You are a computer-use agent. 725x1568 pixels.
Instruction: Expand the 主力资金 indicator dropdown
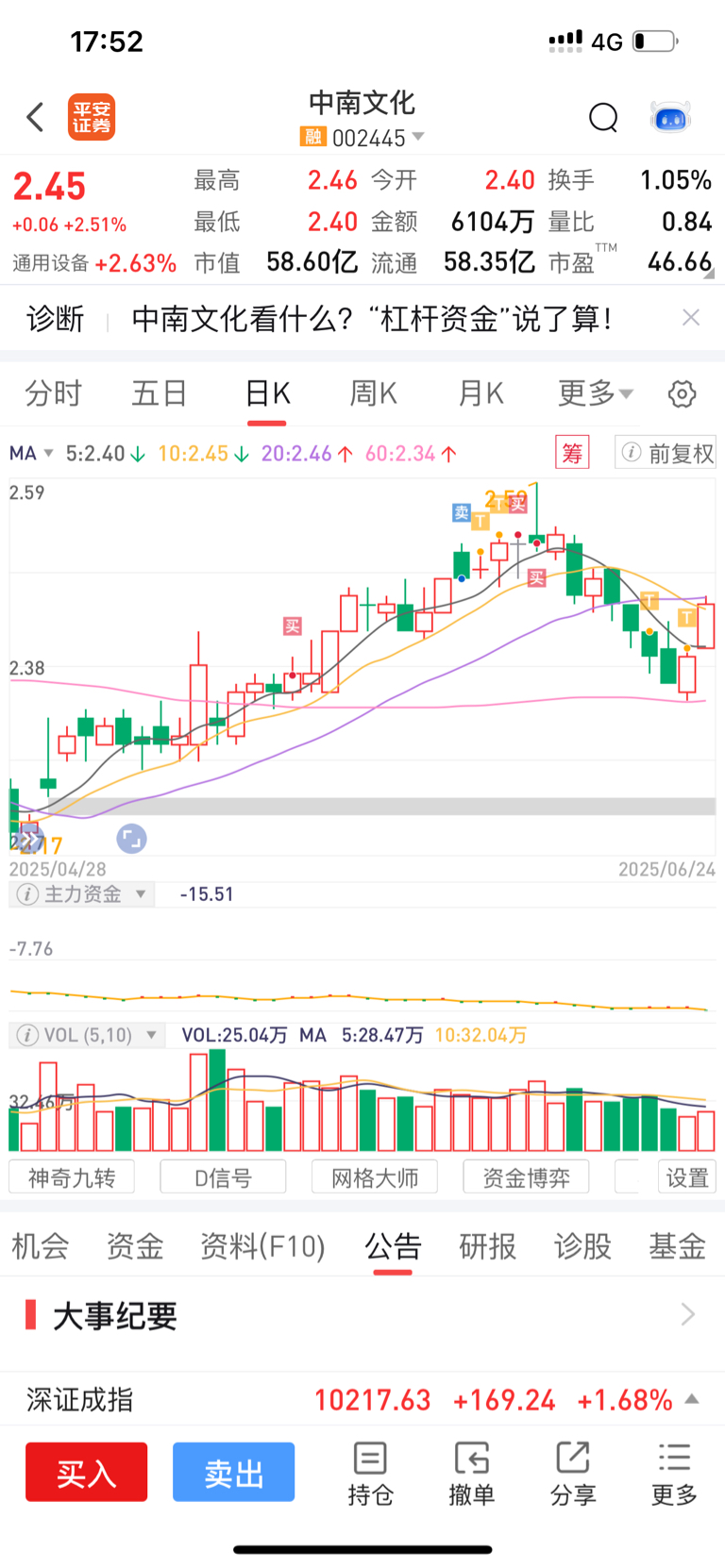pos(142,893)
